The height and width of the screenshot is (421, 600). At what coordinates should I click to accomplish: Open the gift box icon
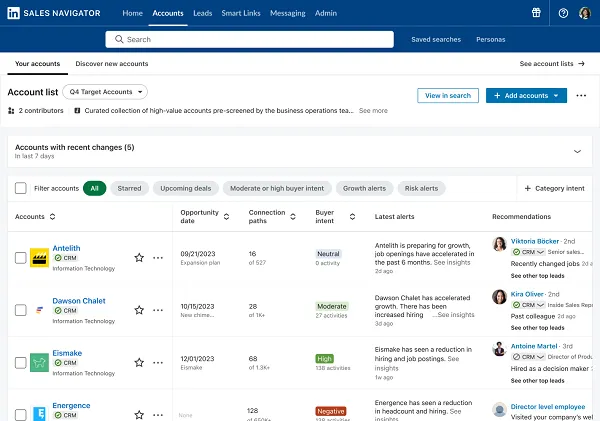[x=536, y=13]
